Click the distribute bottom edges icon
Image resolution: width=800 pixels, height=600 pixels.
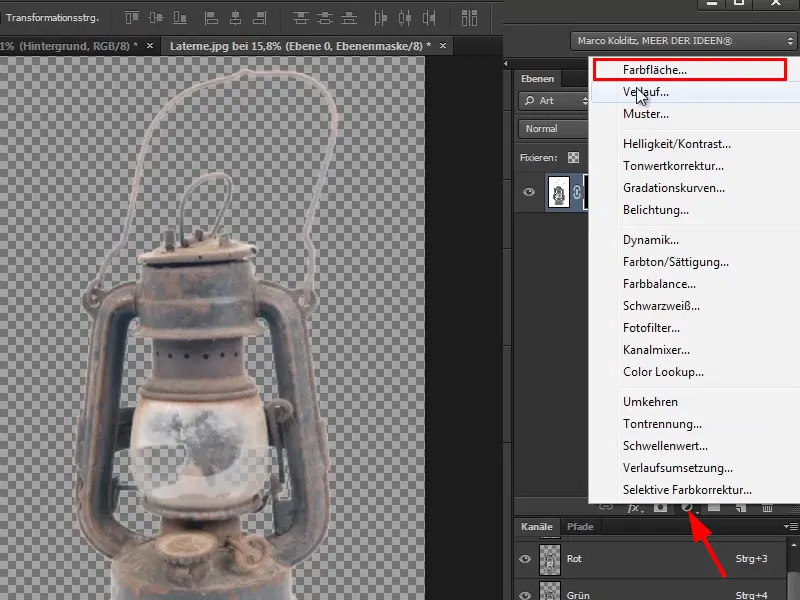point(349,18)
